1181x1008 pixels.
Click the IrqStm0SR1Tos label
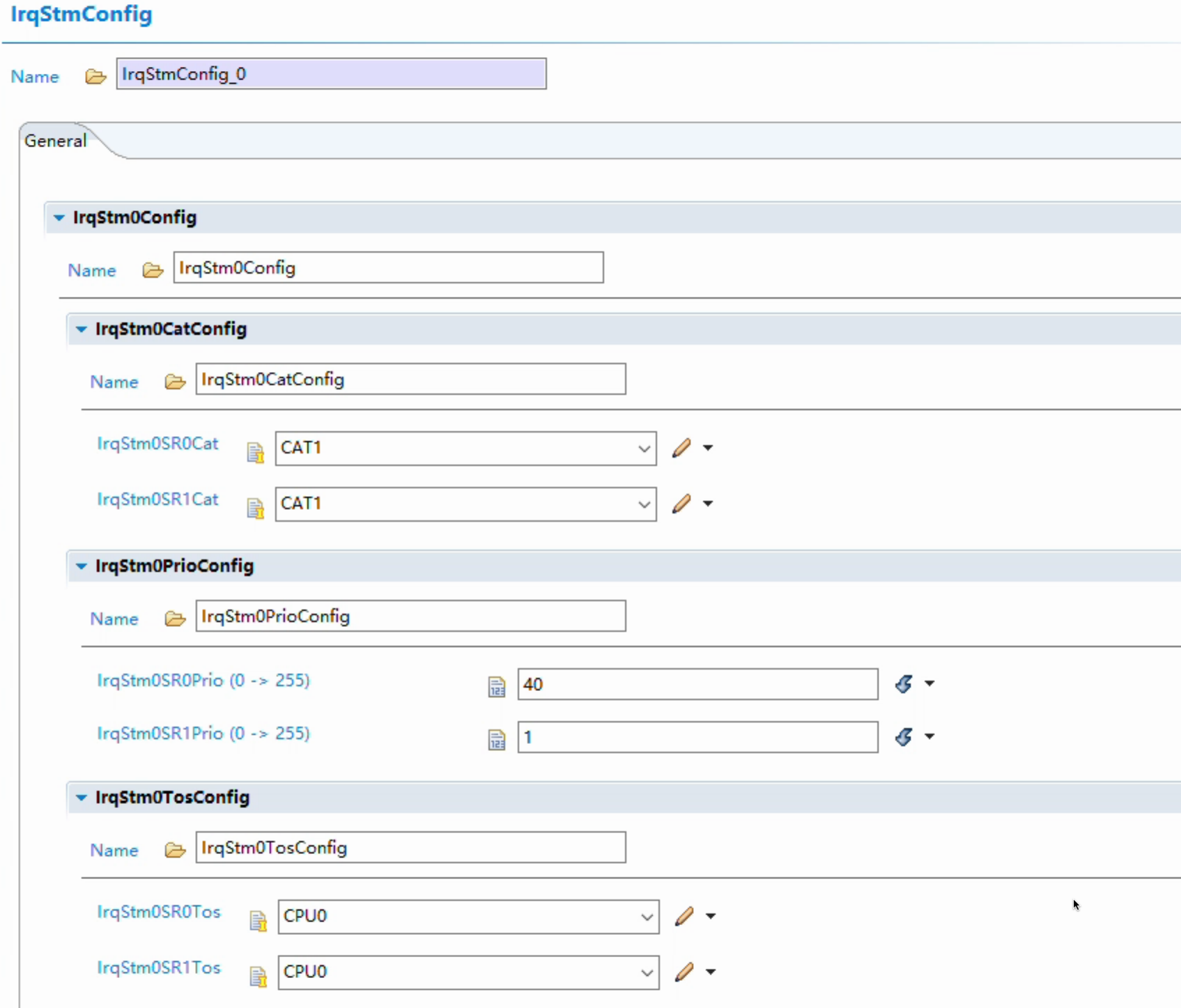click(x=159, y=968)
